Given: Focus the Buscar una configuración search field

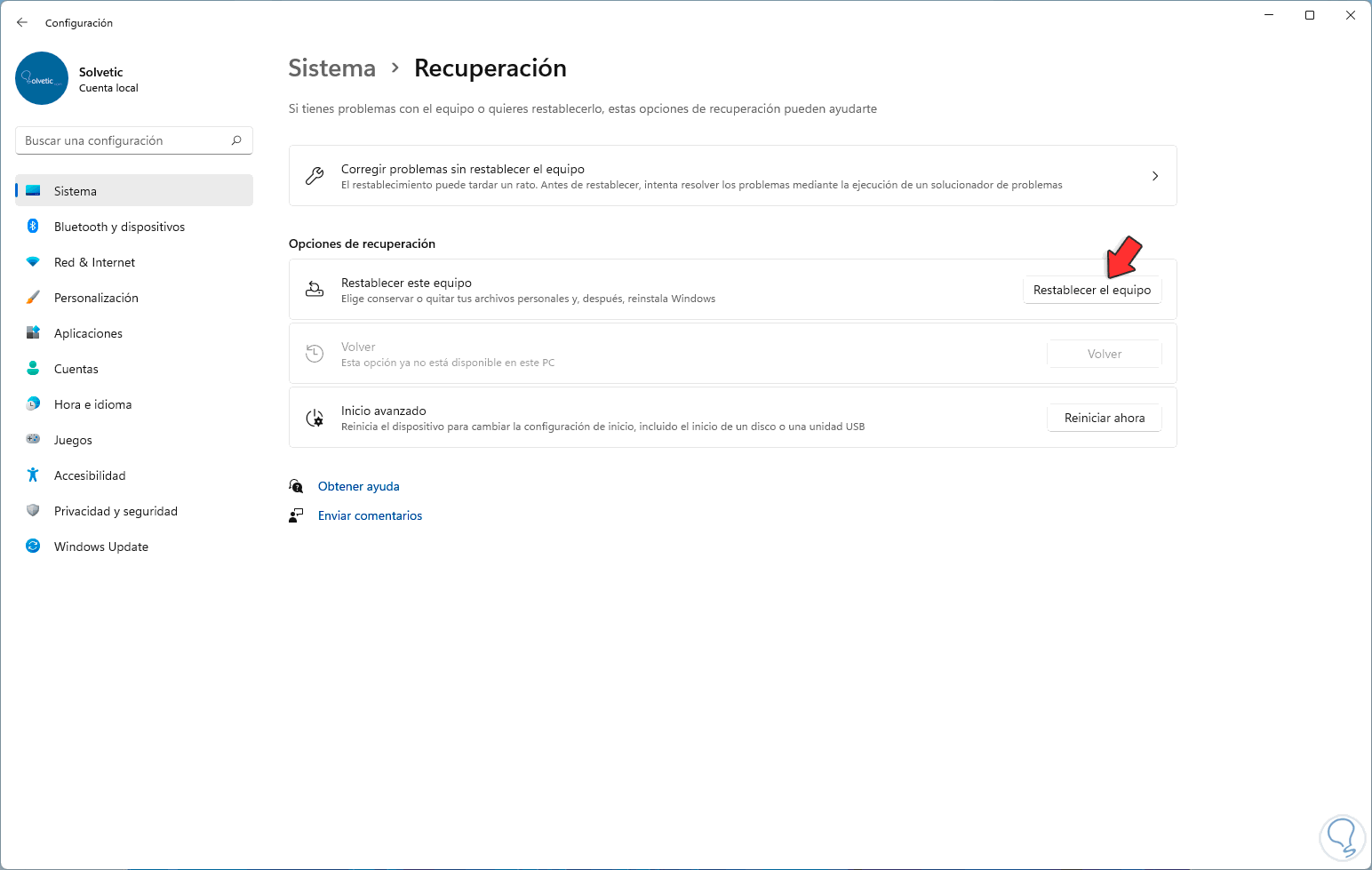Looking at the screenshot, I should pyautogui.click(x=124, y=140).
